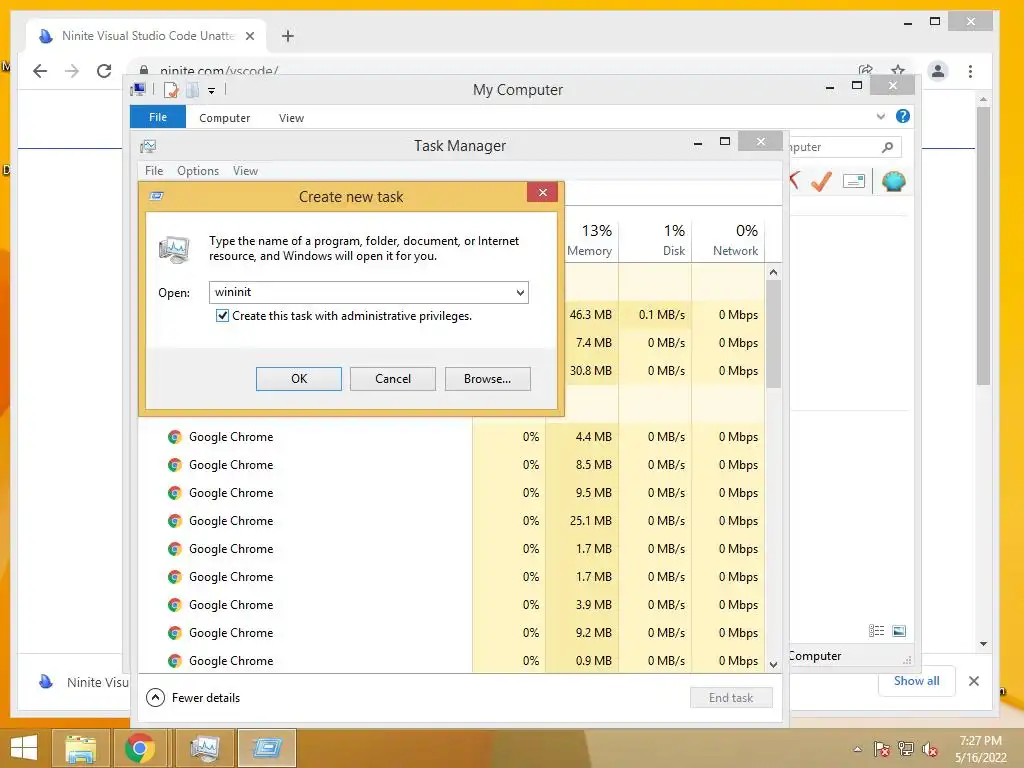Click the 46.3 MB memory cell
Image resolution: width=1024 pixels, height=768 pixels.
tap(590, 315)
